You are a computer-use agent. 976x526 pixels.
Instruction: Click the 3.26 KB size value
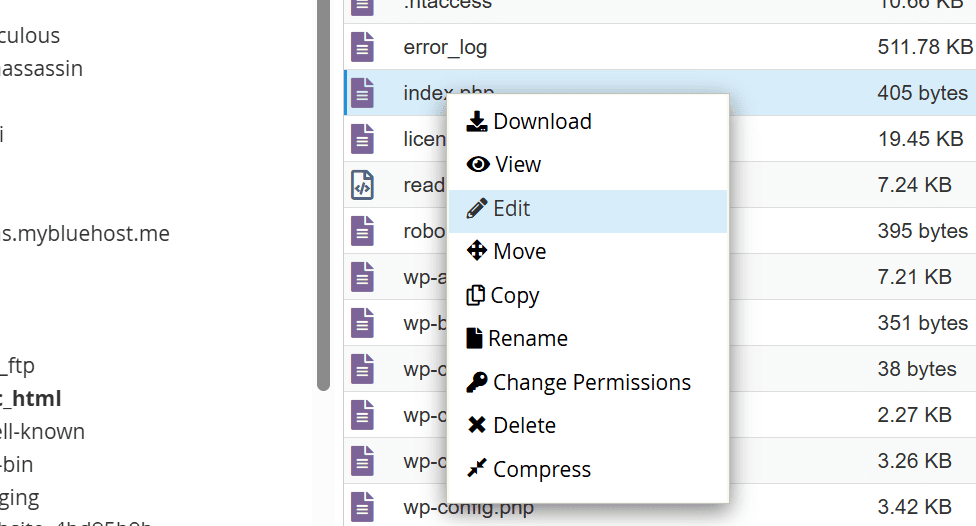914,461
